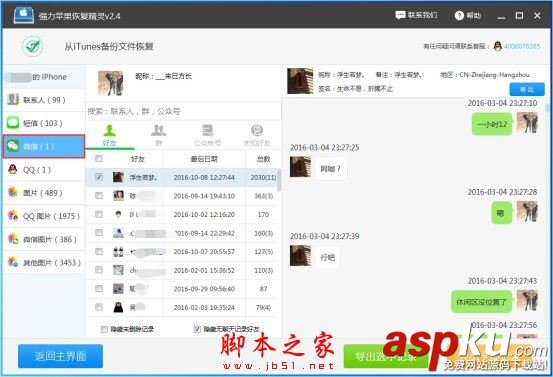Check the row dated 2016-10-02 12:16:20

pos(99,214)
